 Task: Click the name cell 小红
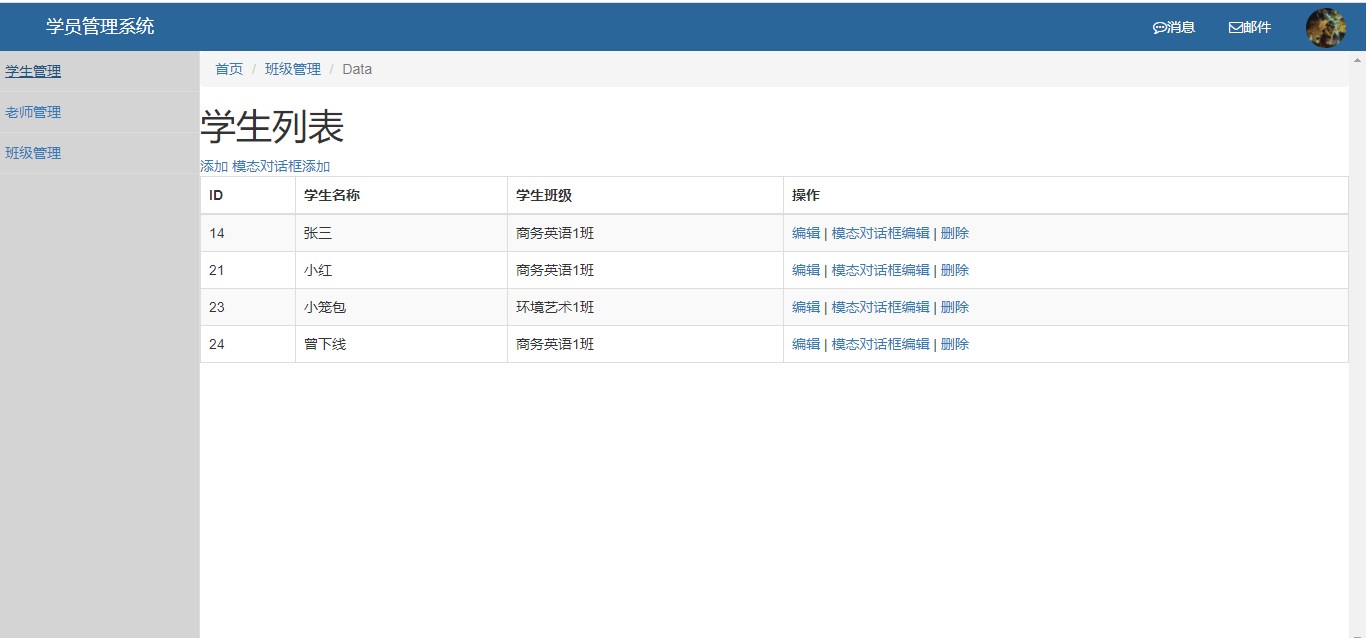(x=402, y=270)
